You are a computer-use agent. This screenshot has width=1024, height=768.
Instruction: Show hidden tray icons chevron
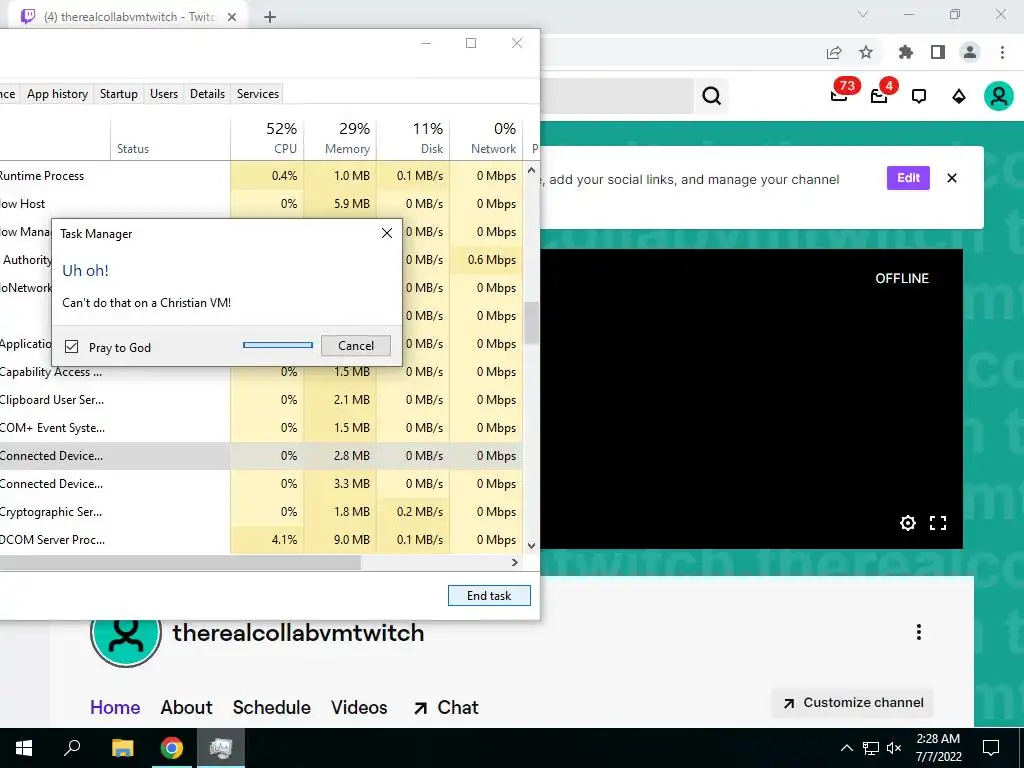tap(846, 748)
